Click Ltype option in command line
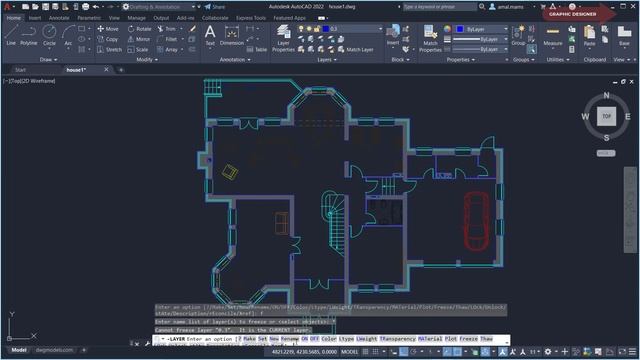 (x=346, y=339)
